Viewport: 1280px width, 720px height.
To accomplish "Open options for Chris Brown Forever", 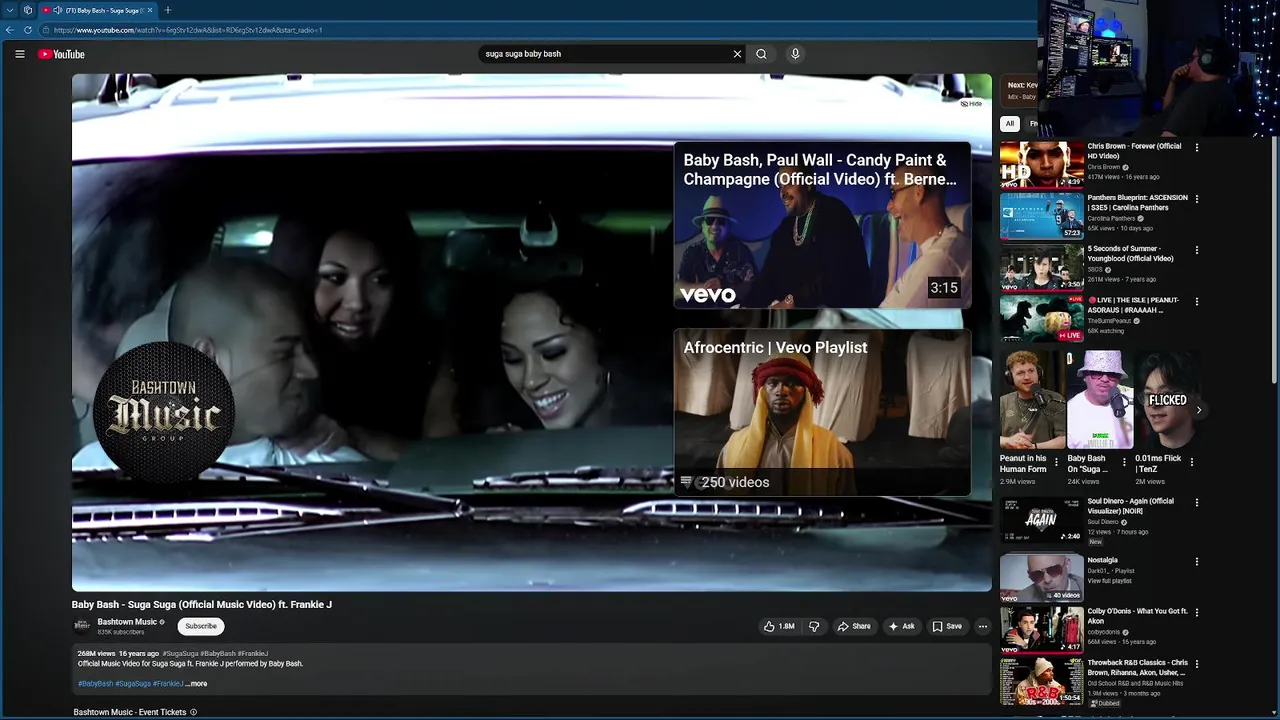I will tap(1197, 147).
